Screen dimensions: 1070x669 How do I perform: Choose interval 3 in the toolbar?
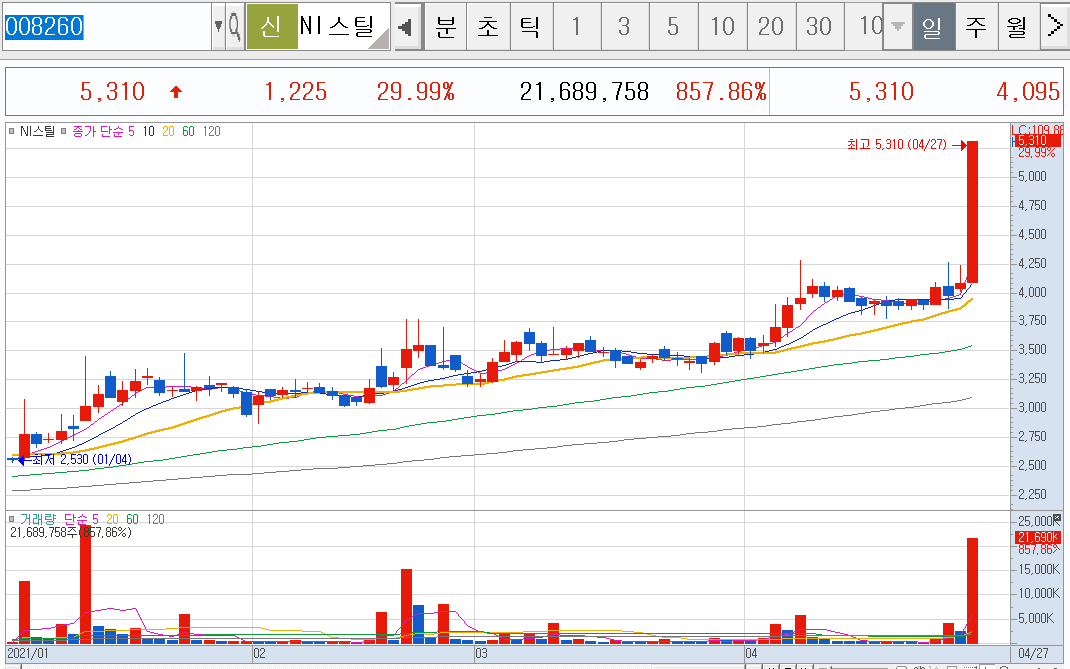[624, 27]
